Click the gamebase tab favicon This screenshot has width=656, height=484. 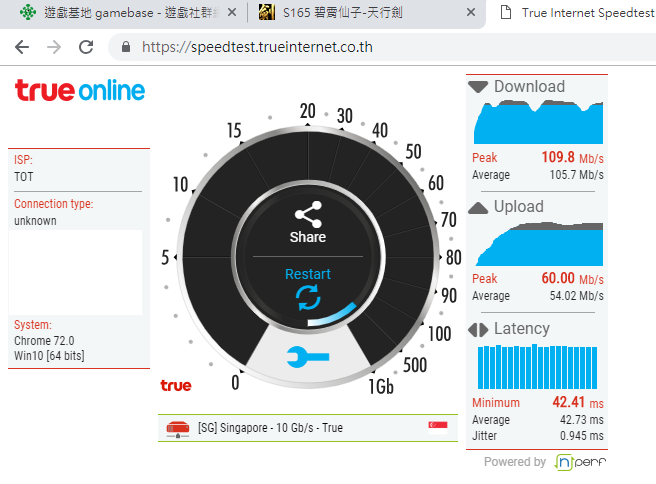(x=28, y=13)
